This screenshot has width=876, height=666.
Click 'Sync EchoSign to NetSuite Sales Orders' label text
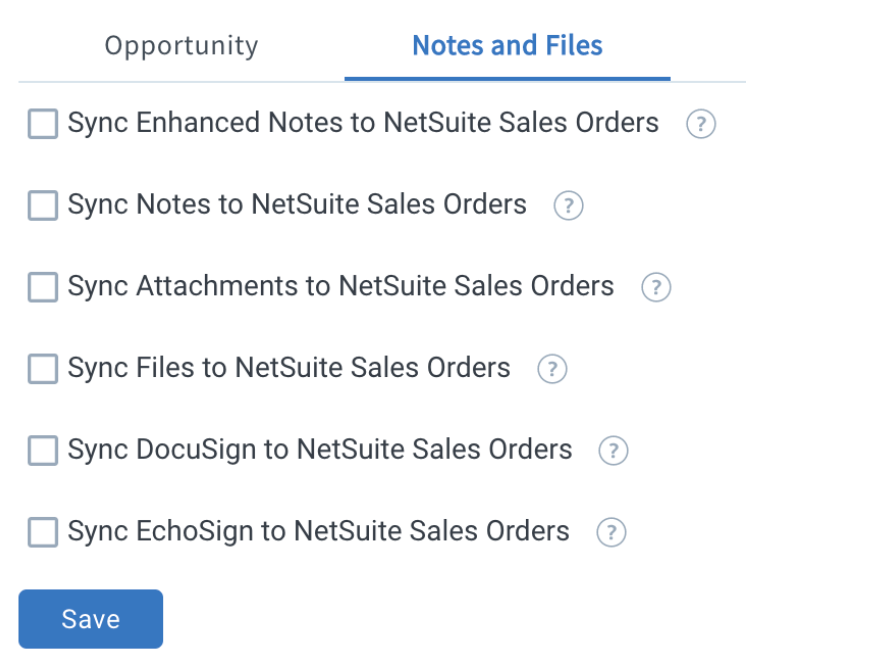[x=318, y=531]
